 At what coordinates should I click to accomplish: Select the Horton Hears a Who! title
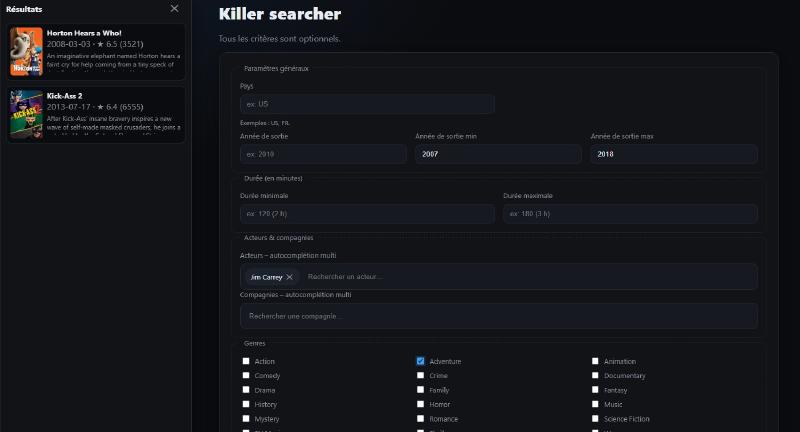pos(84,33)
